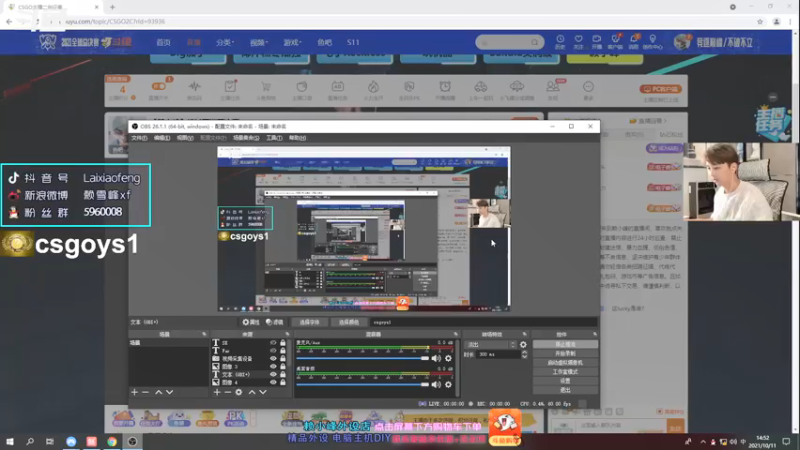The image size is (800, 450).
Task: Move selected source down
Action: tap(263, 392)
